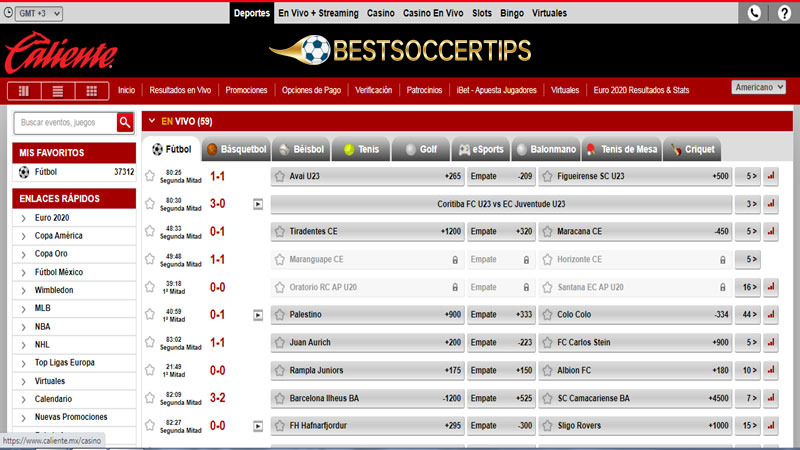The image size is (800, 450).
Task: Click the clock icon beside GMT selector
Action: click(8, 13)
